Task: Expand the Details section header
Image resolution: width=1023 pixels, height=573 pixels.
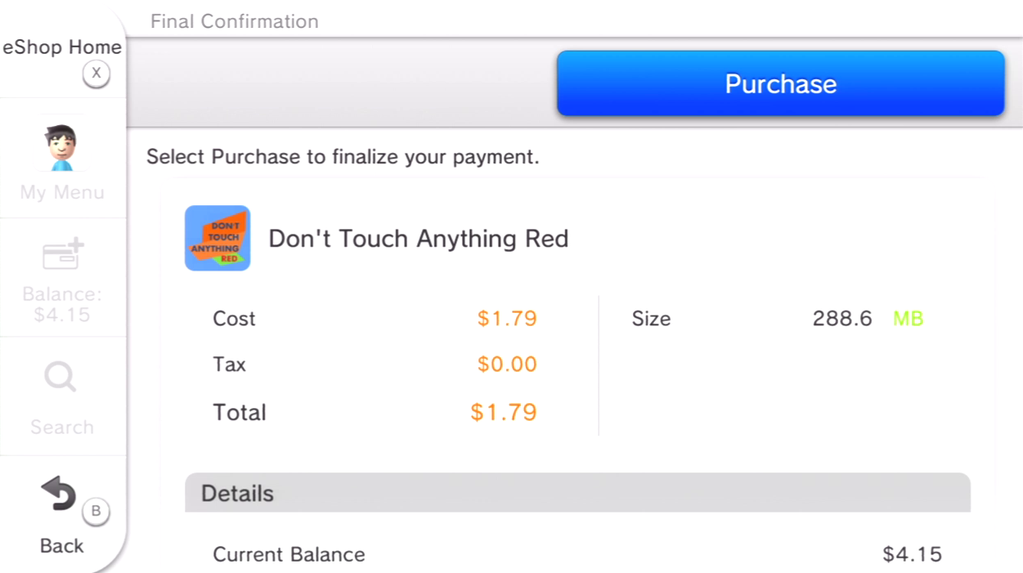Action: point(577,493)
